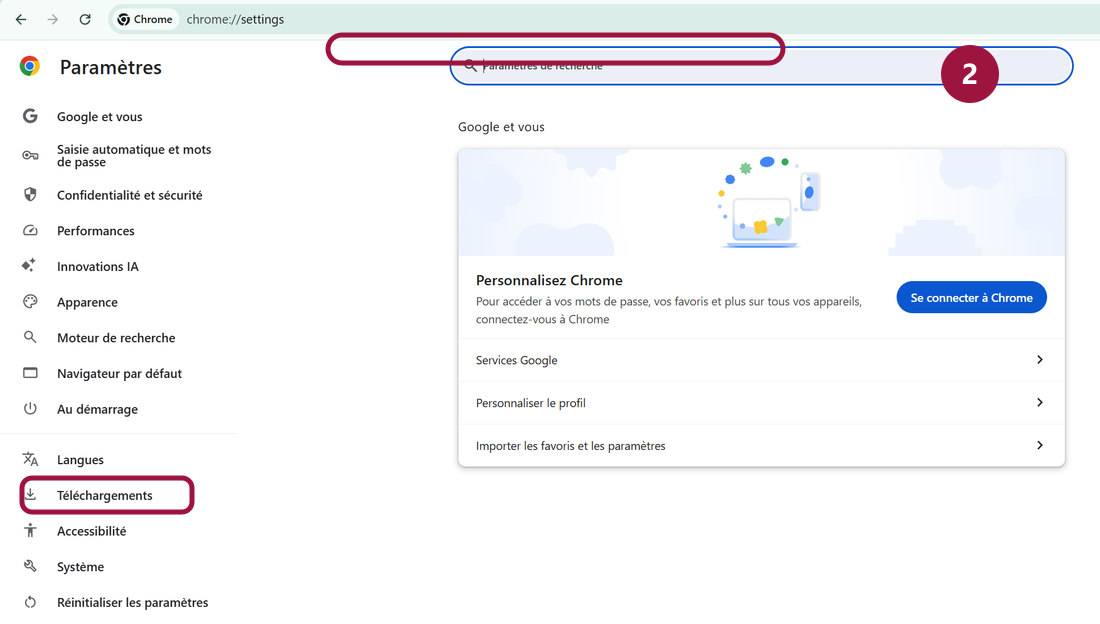The width and height of the screenshot is (1100, 624).
Task: Click the chevron beside Personnaliser le profil
Action: tap(1040, 402)
